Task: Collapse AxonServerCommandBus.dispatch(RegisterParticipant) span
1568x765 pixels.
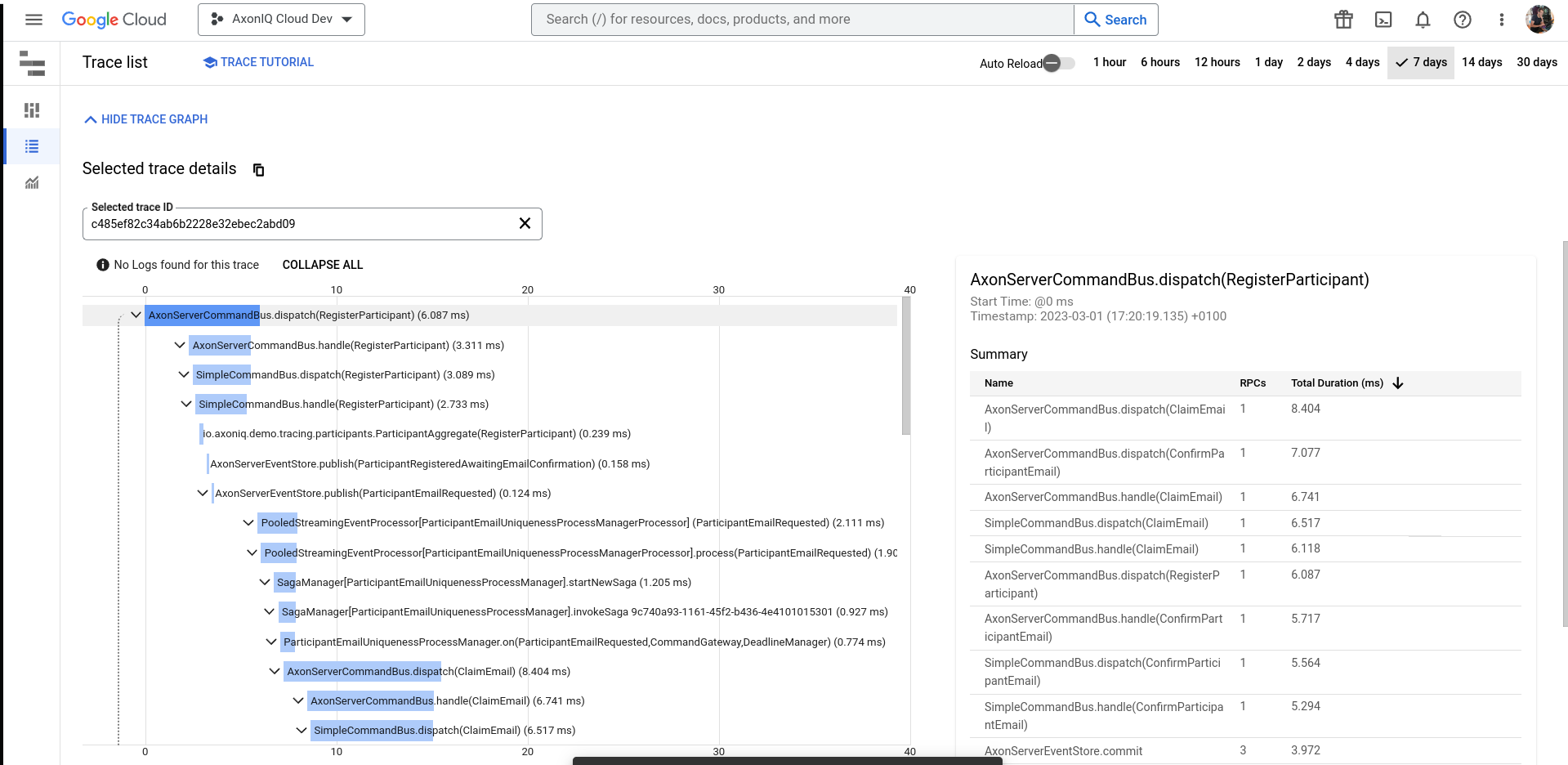Action: (x=136, y=315)
